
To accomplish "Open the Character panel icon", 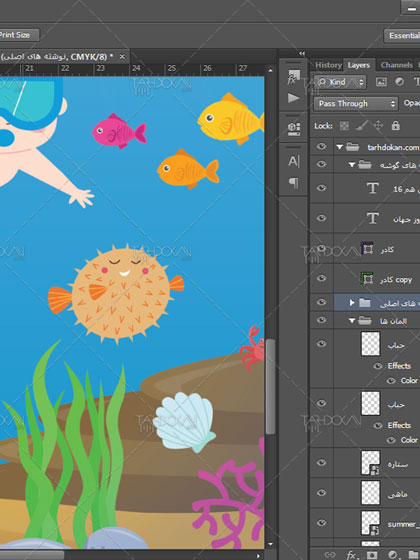I will 294,161.
